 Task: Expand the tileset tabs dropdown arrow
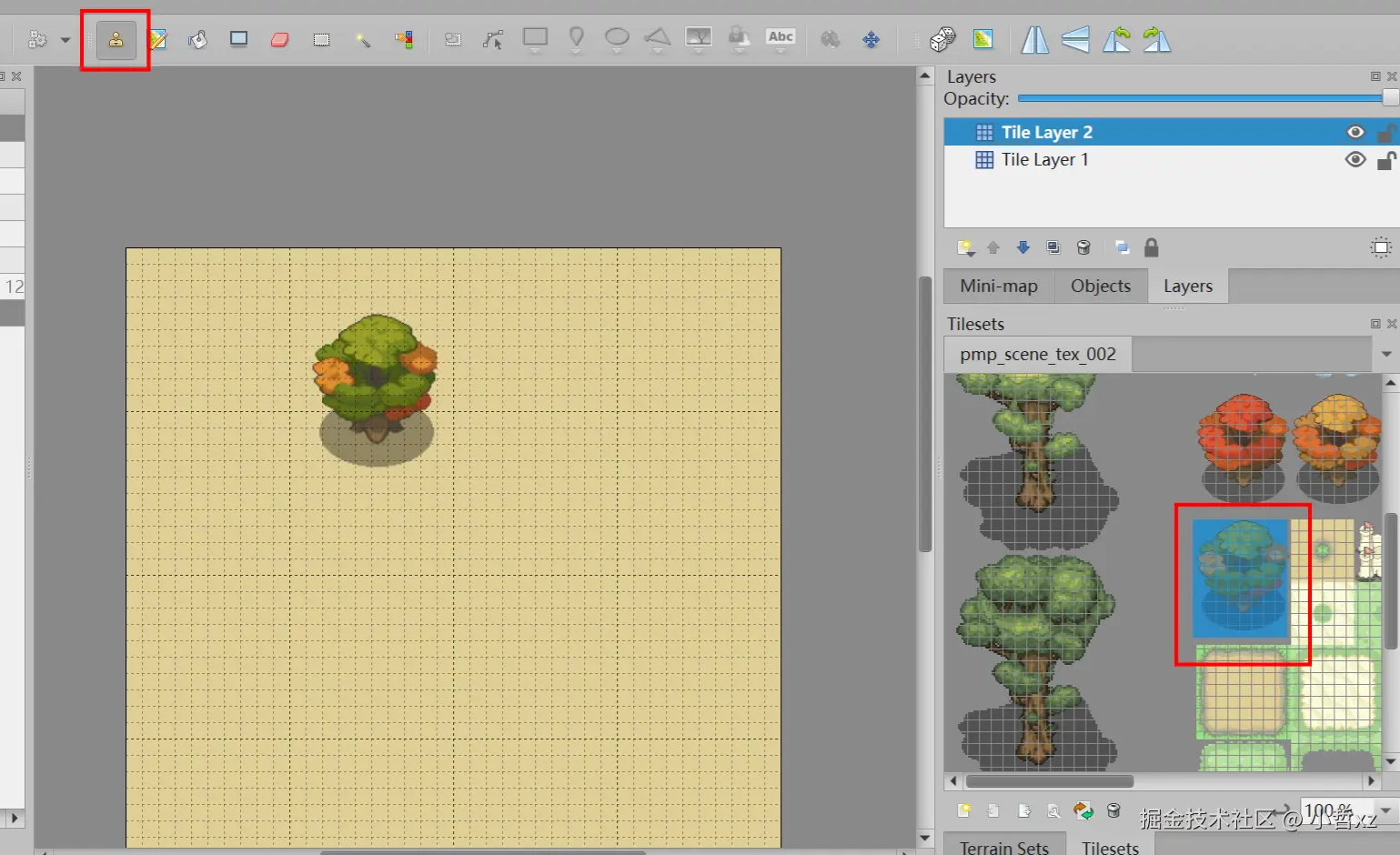click(x=1386, y=354)
